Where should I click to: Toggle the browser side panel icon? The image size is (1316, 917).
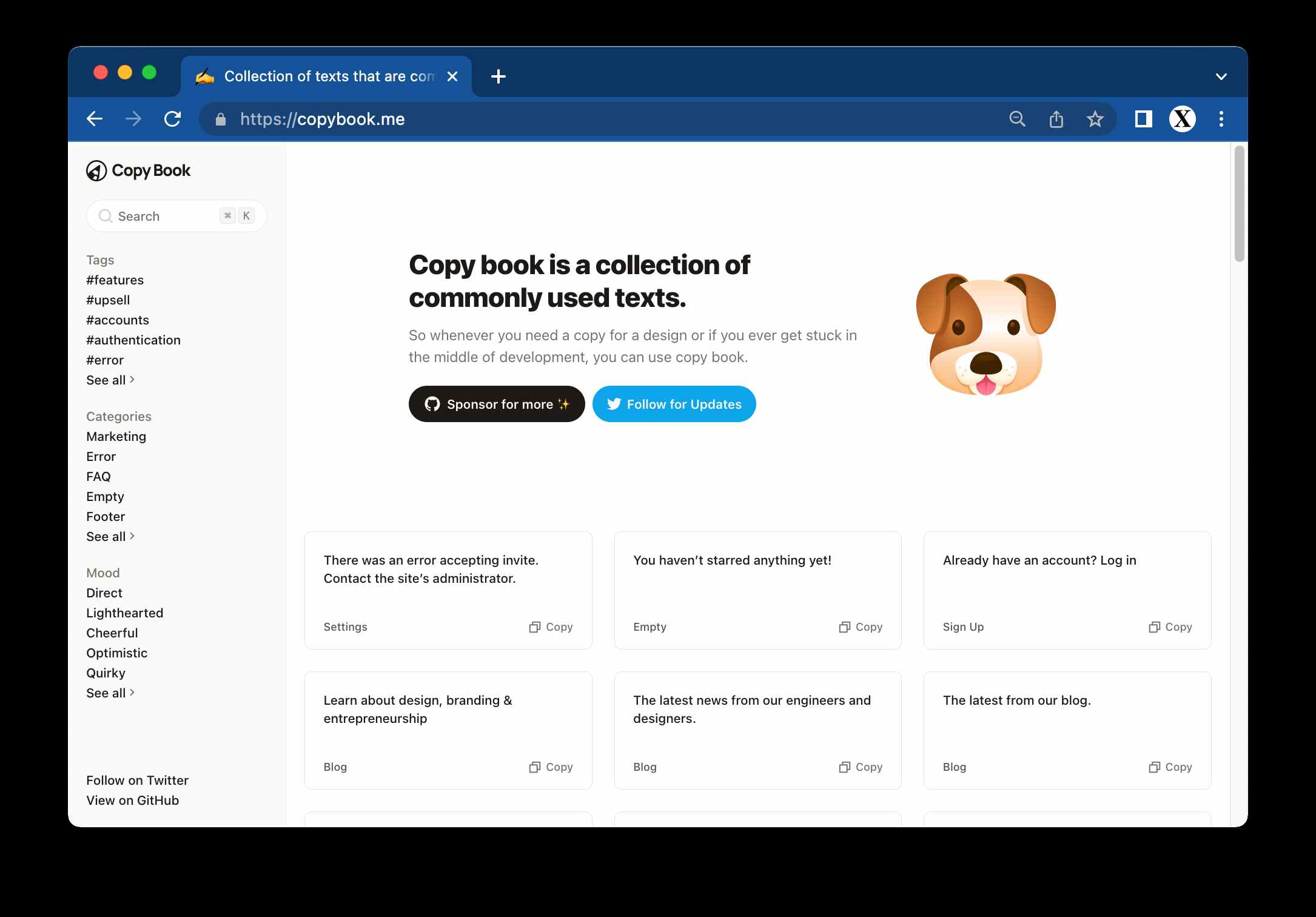(x=1143, y=119)
